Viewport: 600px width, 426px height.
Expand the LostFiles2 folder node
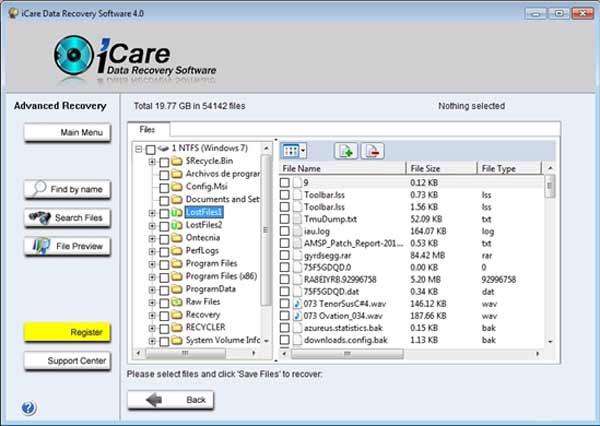[152, 226]
